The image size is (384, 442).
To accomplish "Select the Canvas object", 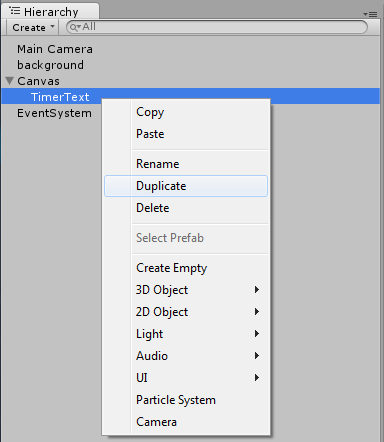I will [38, 81].
